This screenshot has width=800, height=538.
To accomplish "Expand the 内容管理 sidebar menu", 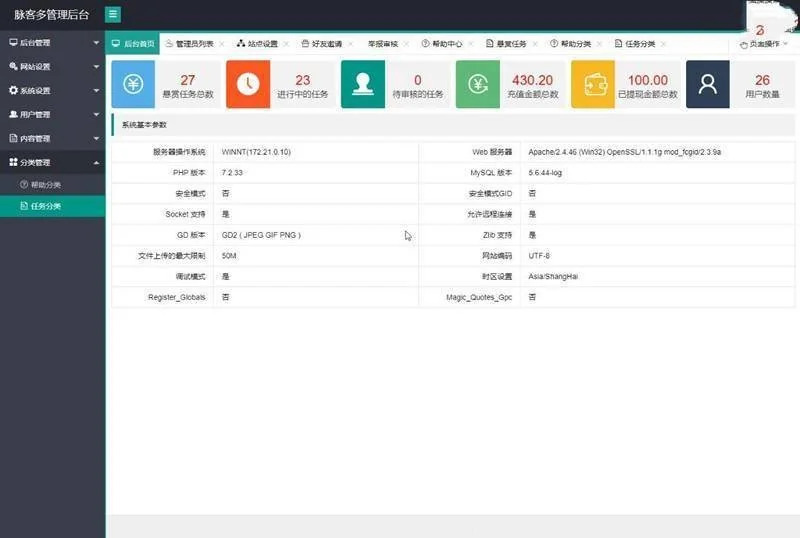I will pyautogui.click(x=52, y=139).
